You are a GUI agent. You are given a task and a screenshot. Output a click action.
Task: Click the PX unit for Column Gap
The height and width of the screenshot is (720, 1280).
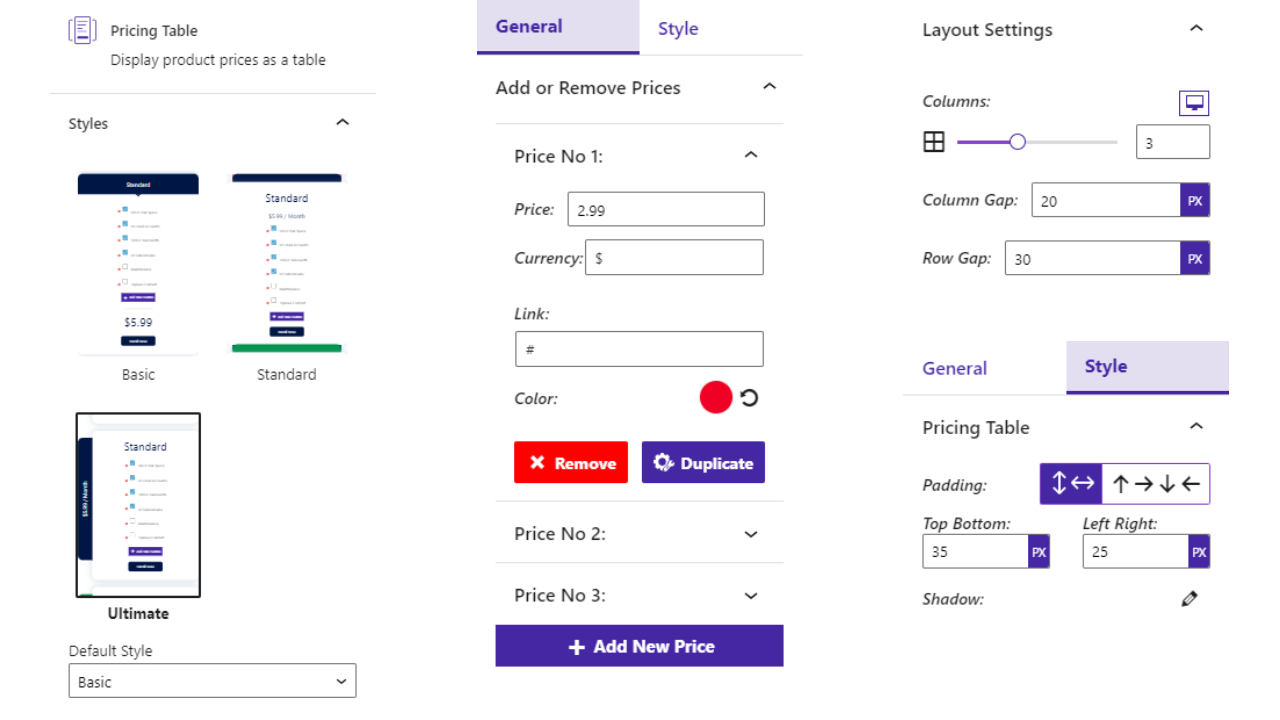[x=1195, y=200]
